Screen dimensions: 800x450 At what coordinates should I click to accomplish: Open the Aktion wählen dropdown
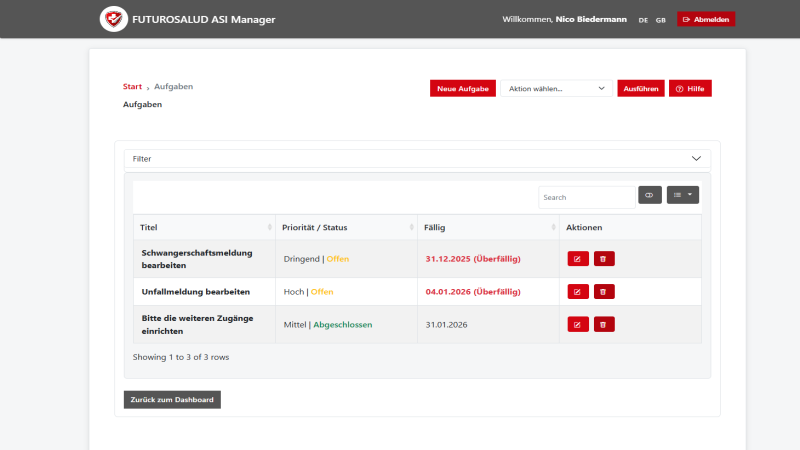[556, 88]
